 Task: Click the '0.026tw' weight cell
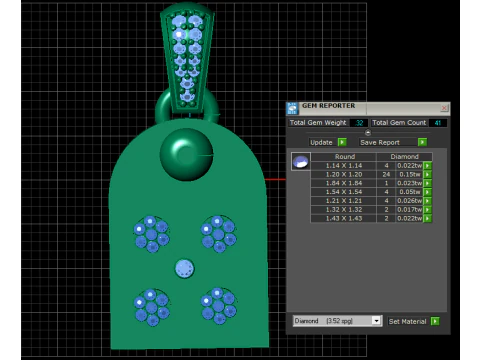pyautogui.click(x=409, y=201)
